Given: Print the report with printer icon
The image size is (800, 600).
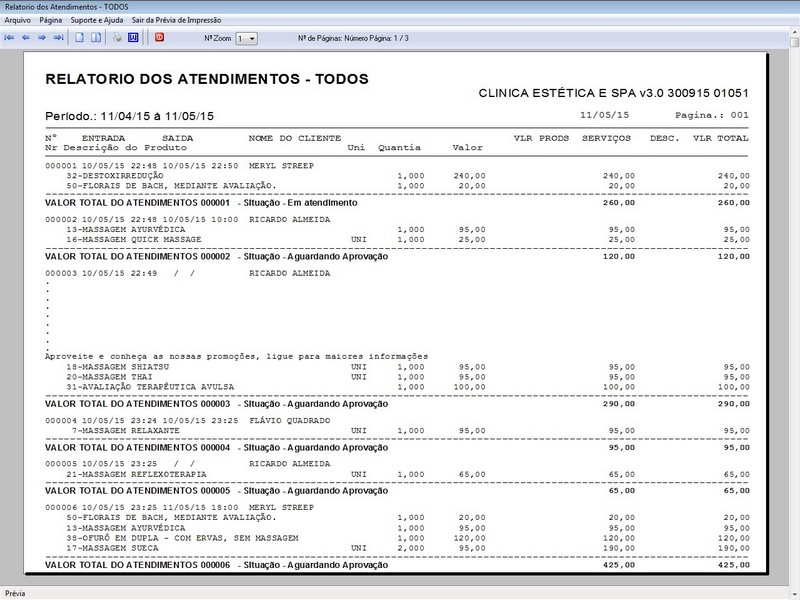Looking at the screenshot, I should pyautogui.click(x=117, y=38).
